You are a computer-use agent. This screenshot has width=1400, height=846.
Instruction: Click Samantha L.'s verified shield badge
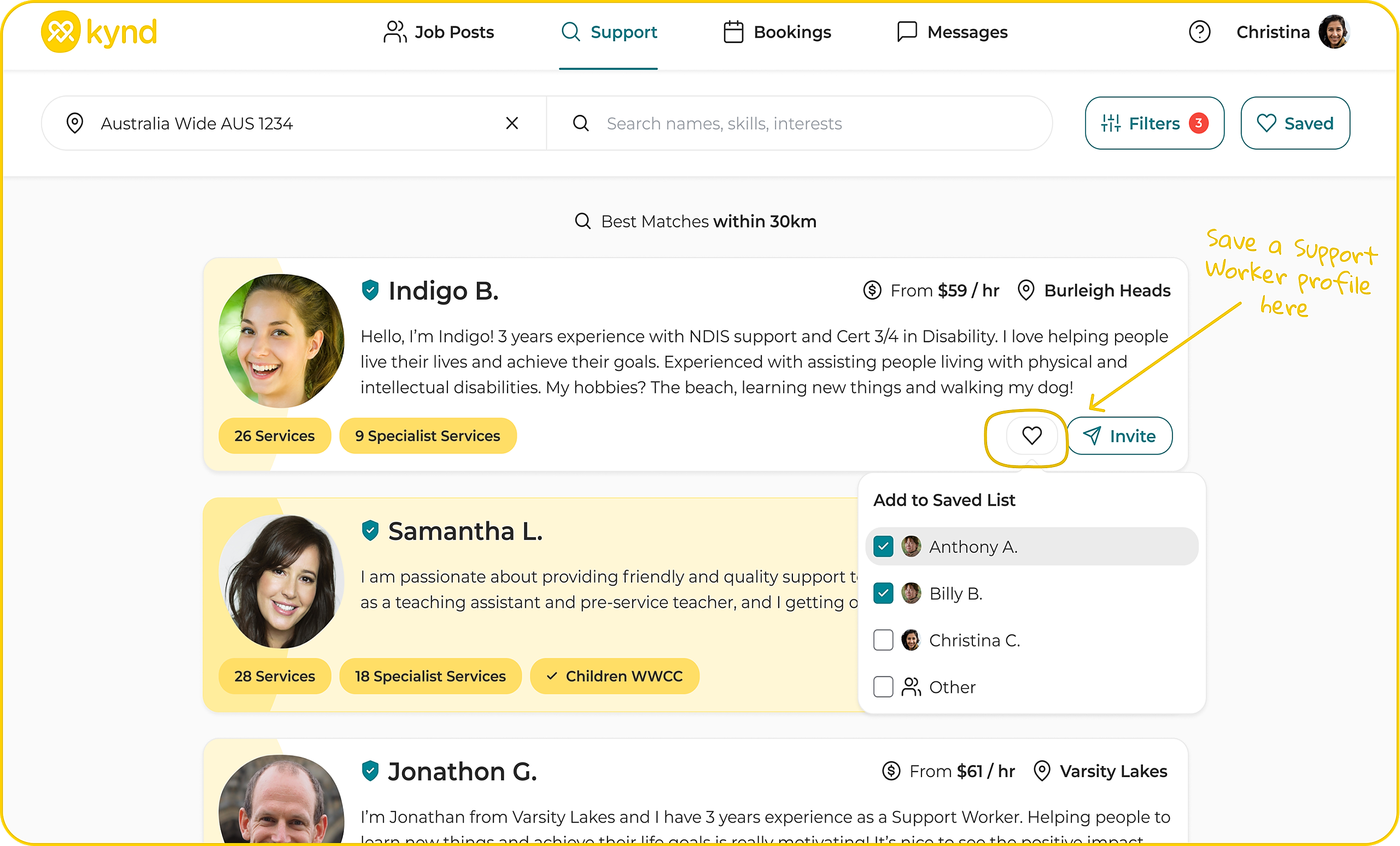coord(370,530)
